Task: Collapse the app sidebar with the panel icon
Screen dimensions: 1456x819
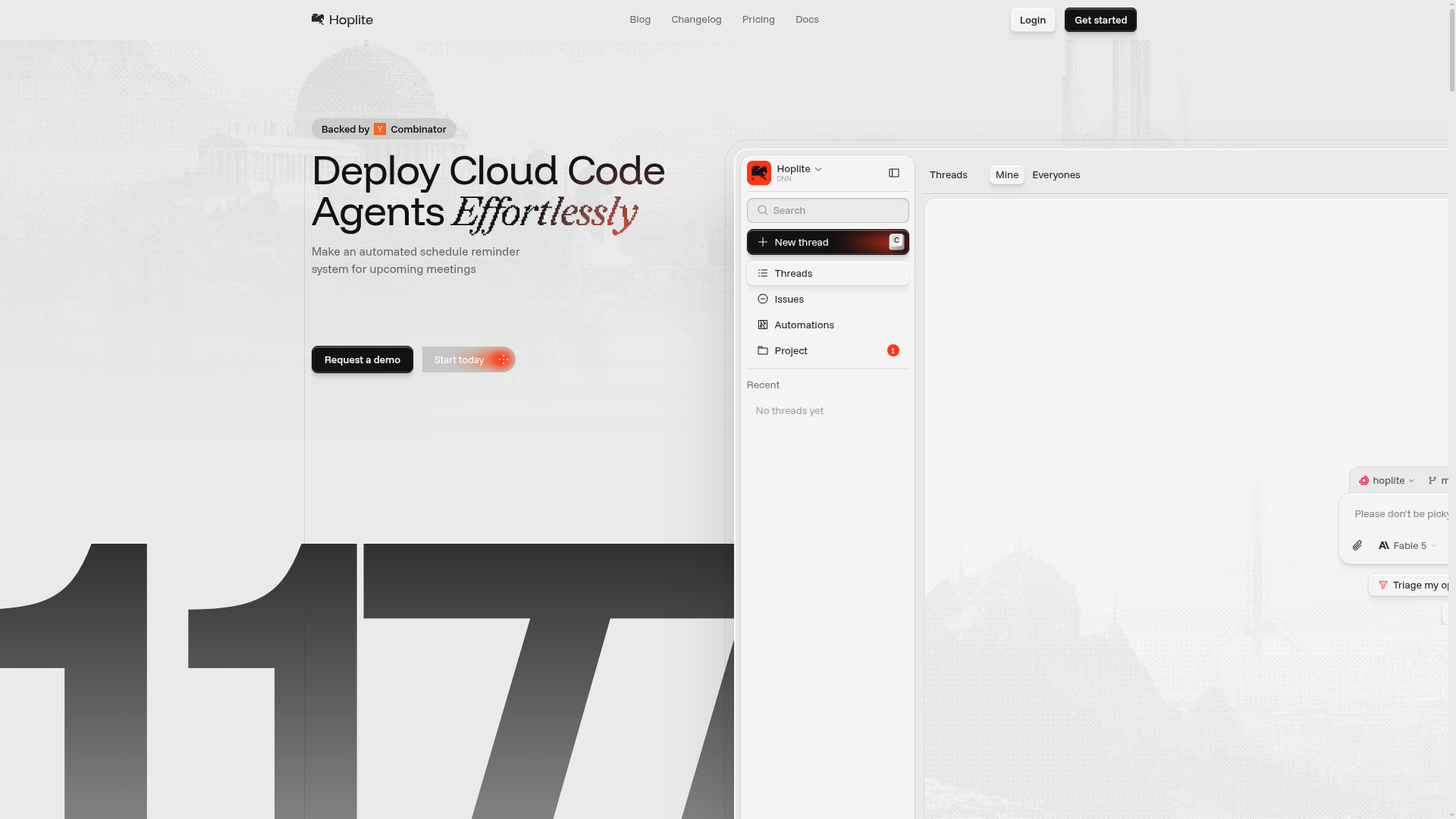Action: pos(894,173)
